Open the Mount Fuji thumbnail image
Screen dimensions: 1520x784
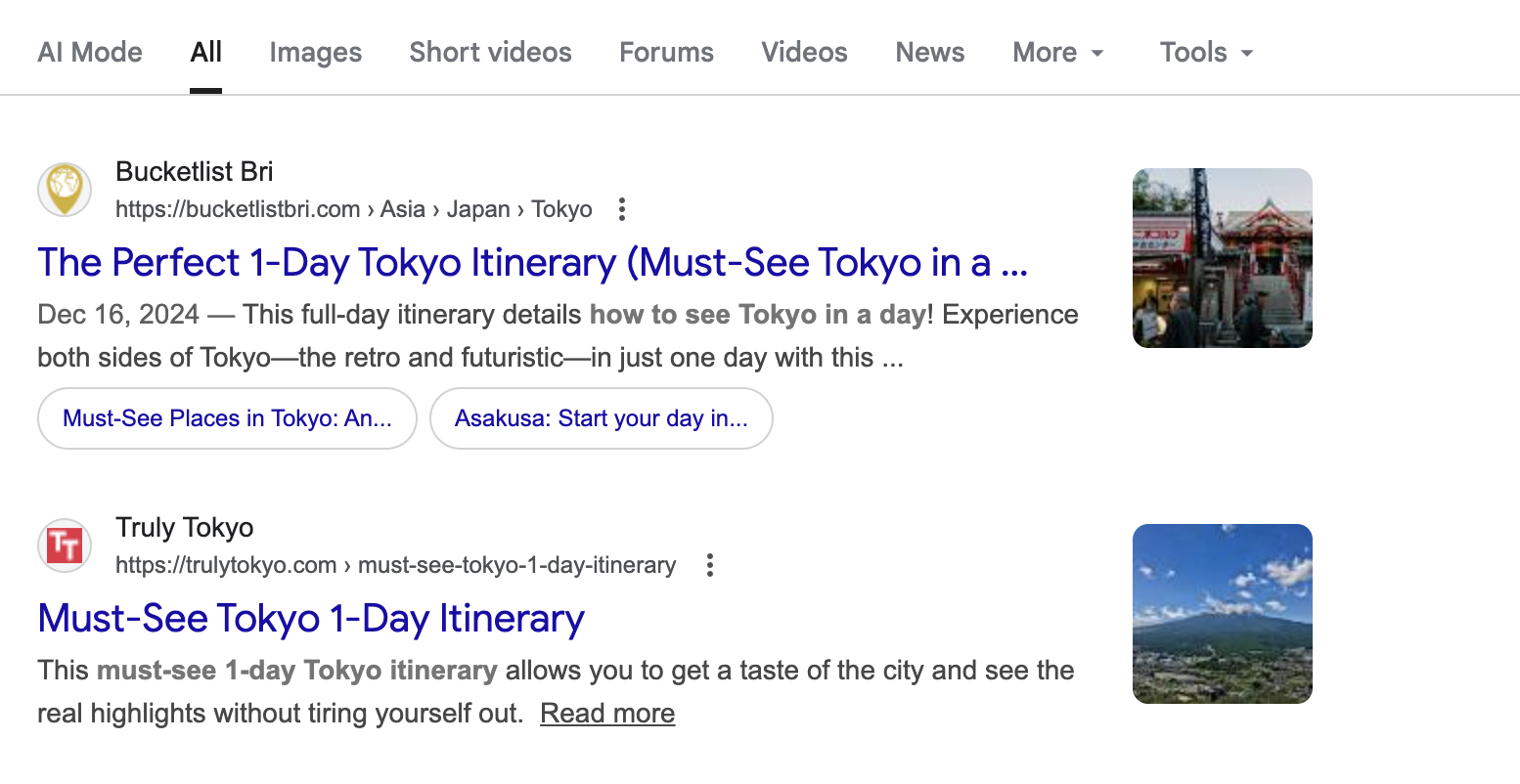1222,614
